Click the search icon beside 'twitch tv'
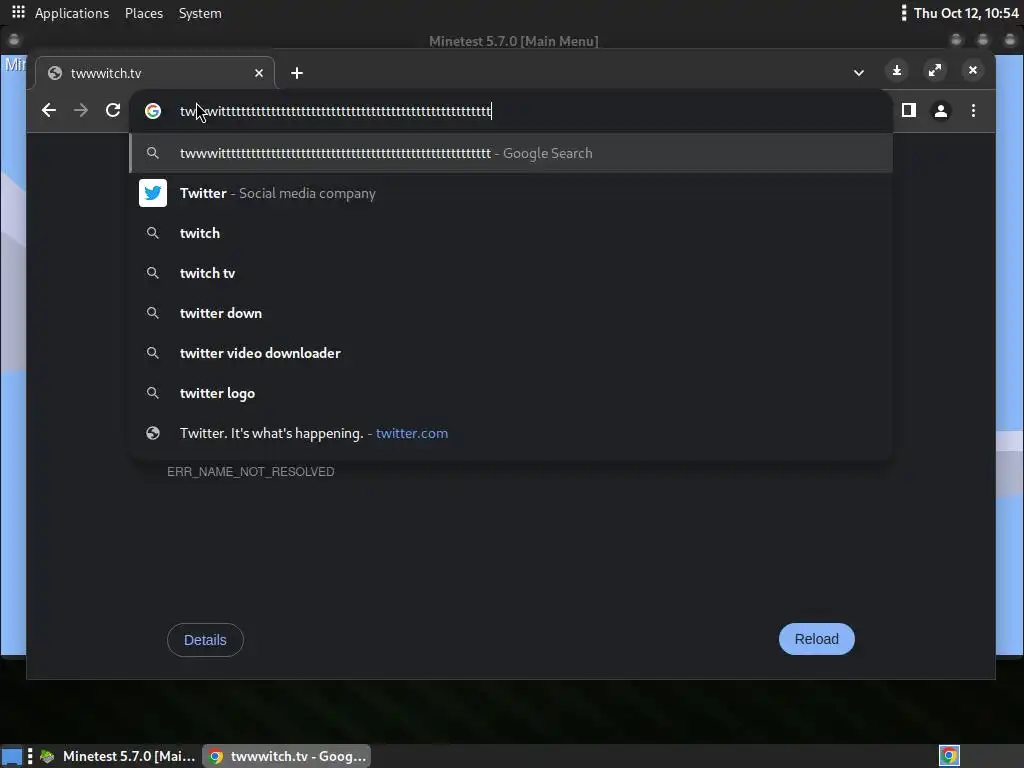Screen dimensions: 1024x768 point(153,273)
